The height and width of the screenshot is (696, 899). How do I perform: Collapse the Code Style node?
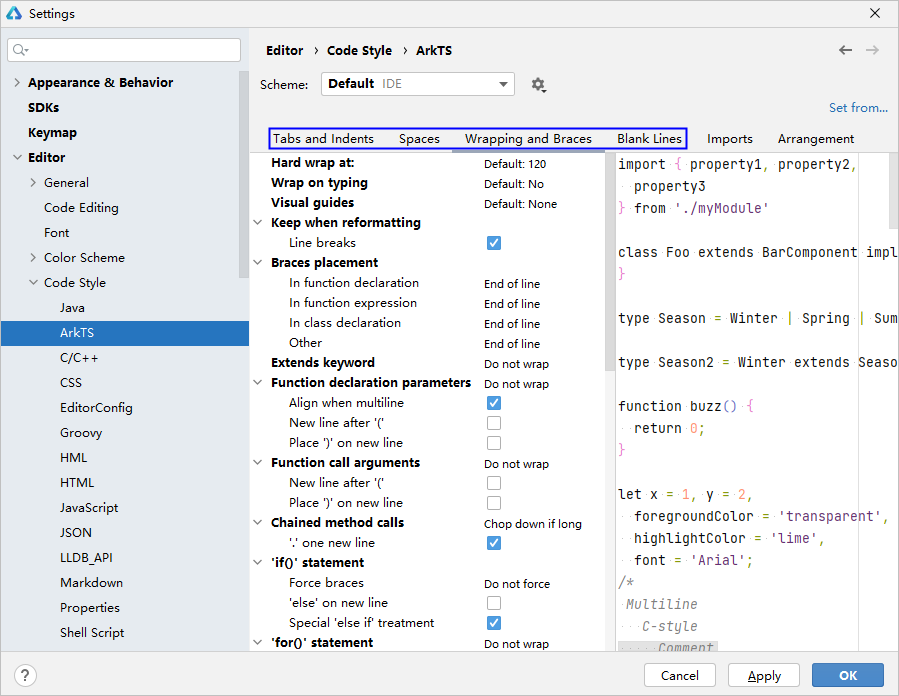(33, 283)
